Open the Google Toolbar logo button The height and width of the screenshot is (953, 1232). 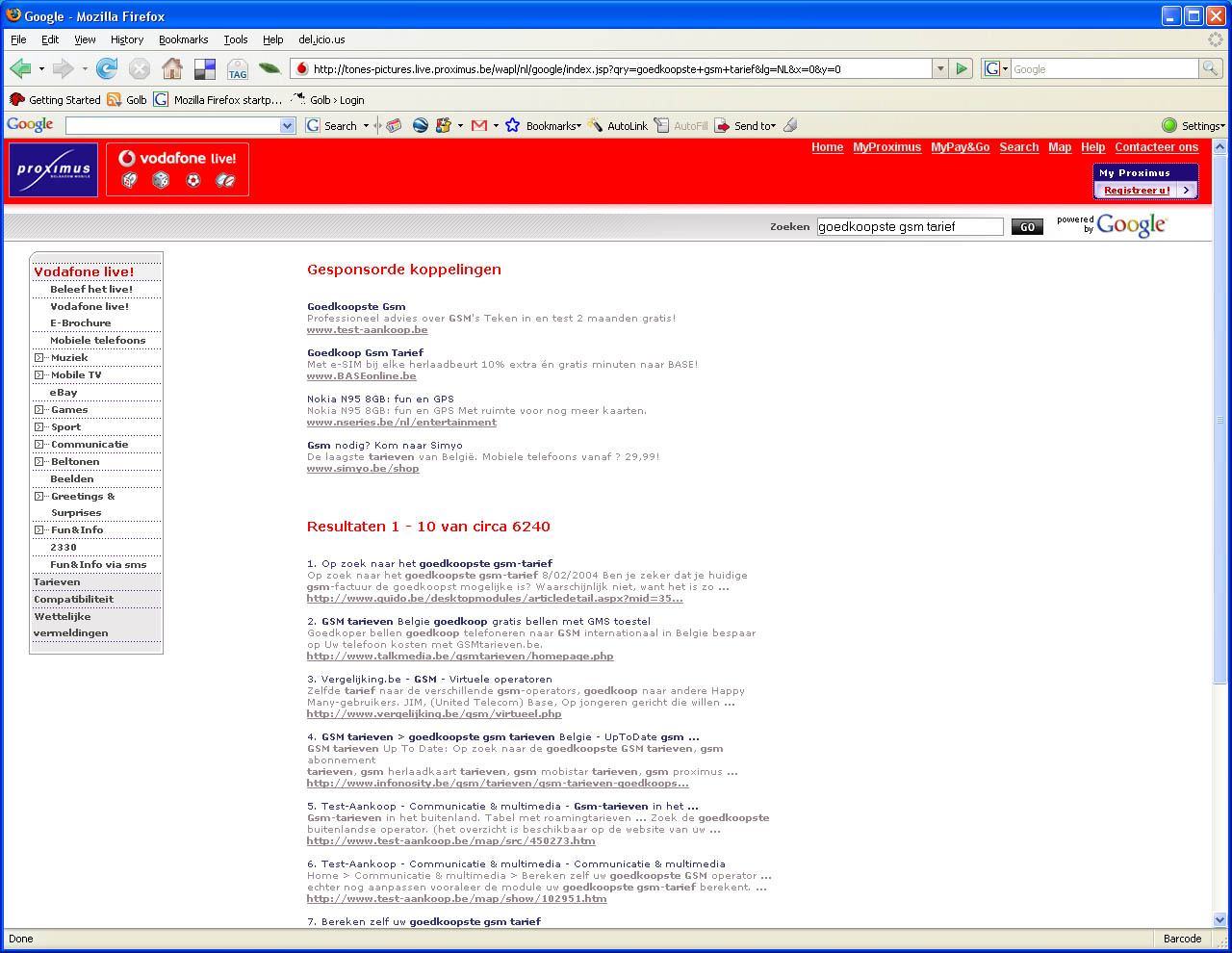click(x=30, y=125)
